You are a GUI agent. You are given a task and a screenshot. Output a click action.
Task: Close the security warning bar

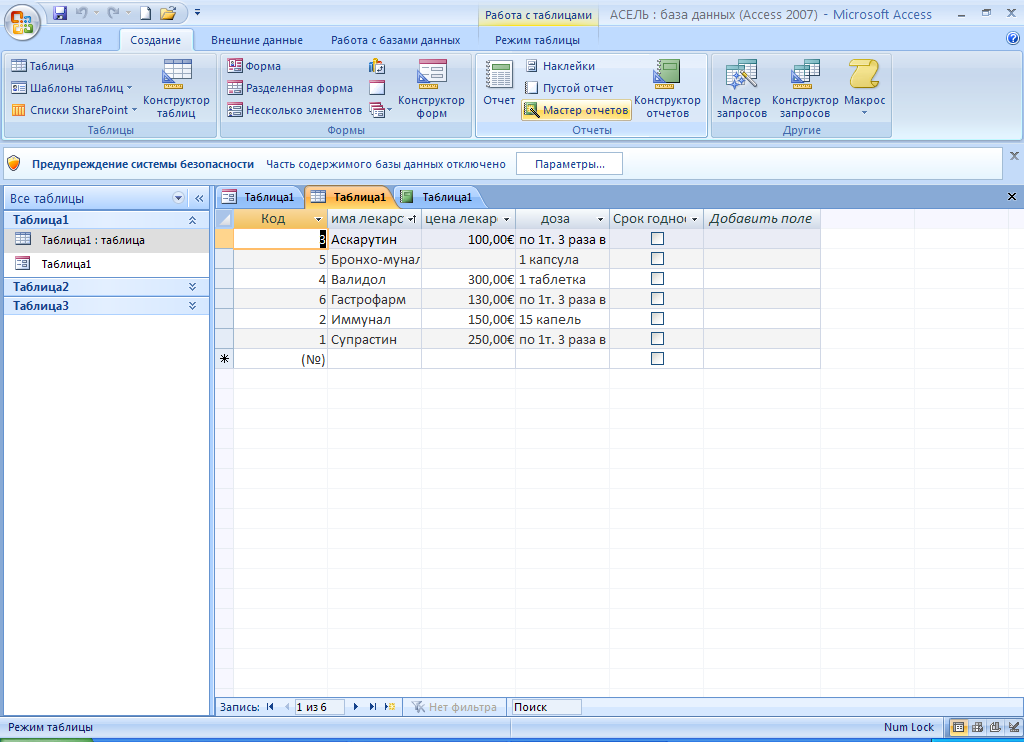(1014, 155)
